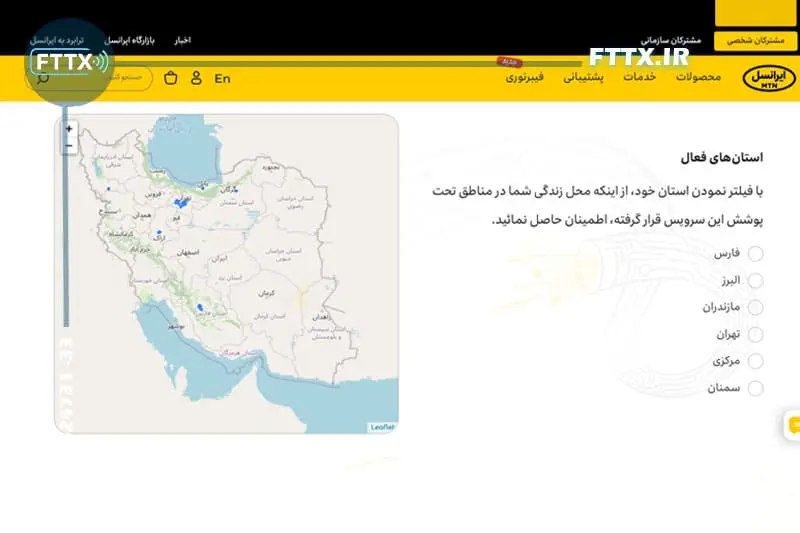
Task: Open the ترابرد به ایرانسل link
Action: pos(57,40)
